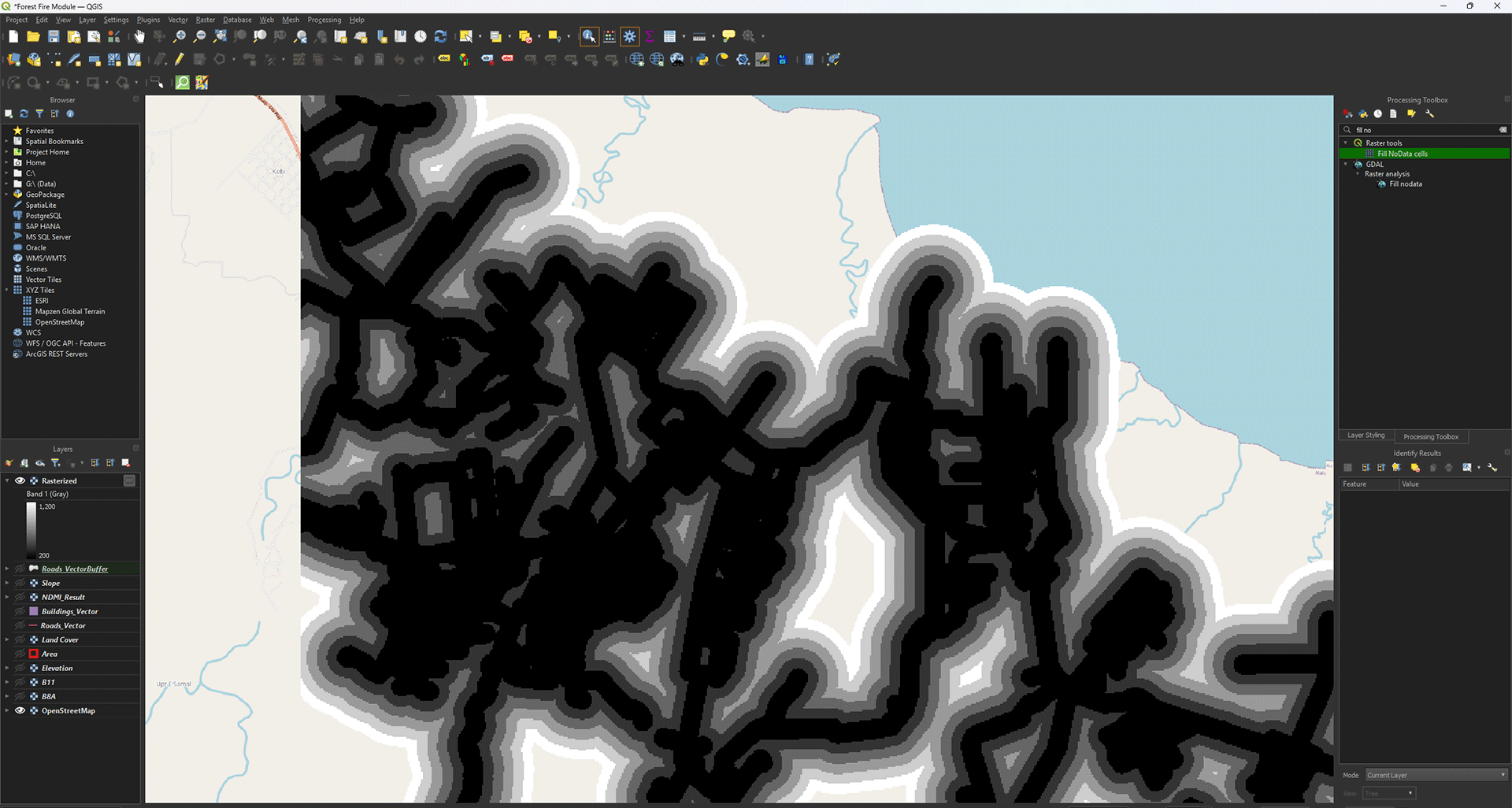Open the Python Console icon

(x=702, y=60)
